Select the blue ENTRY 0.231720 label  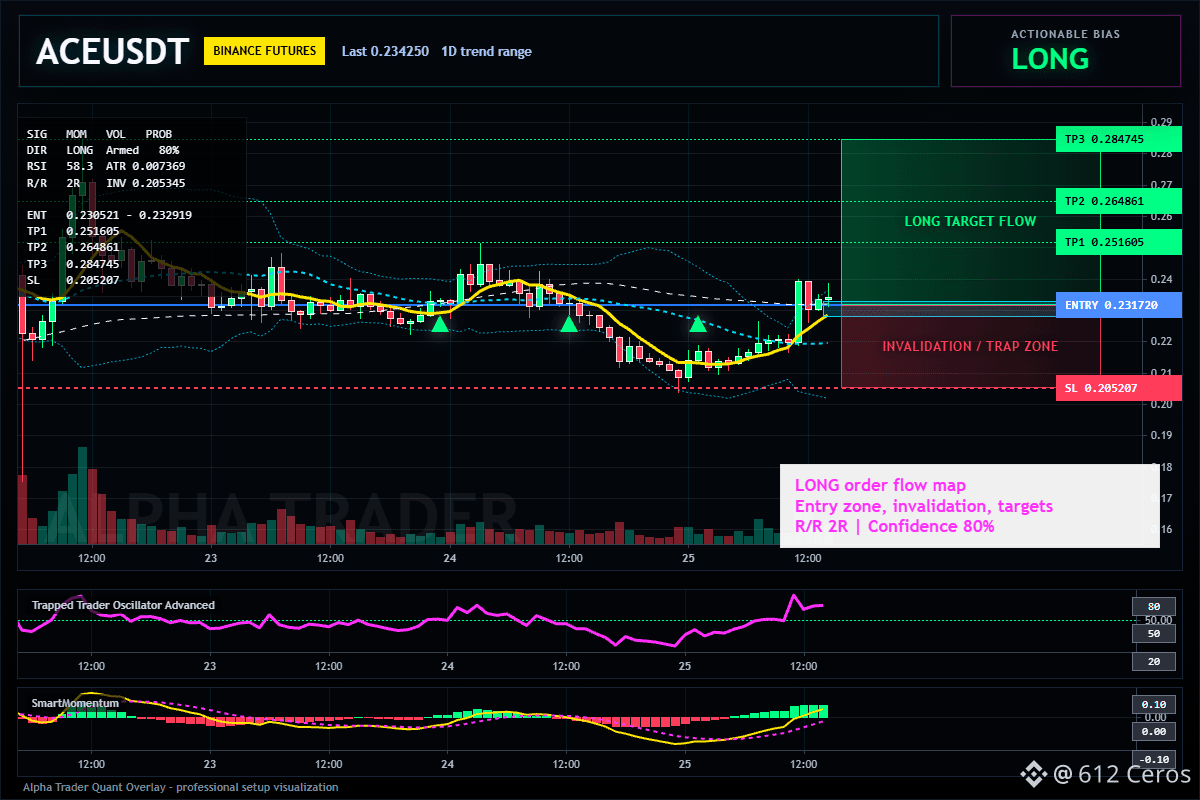click(1118, 305)
